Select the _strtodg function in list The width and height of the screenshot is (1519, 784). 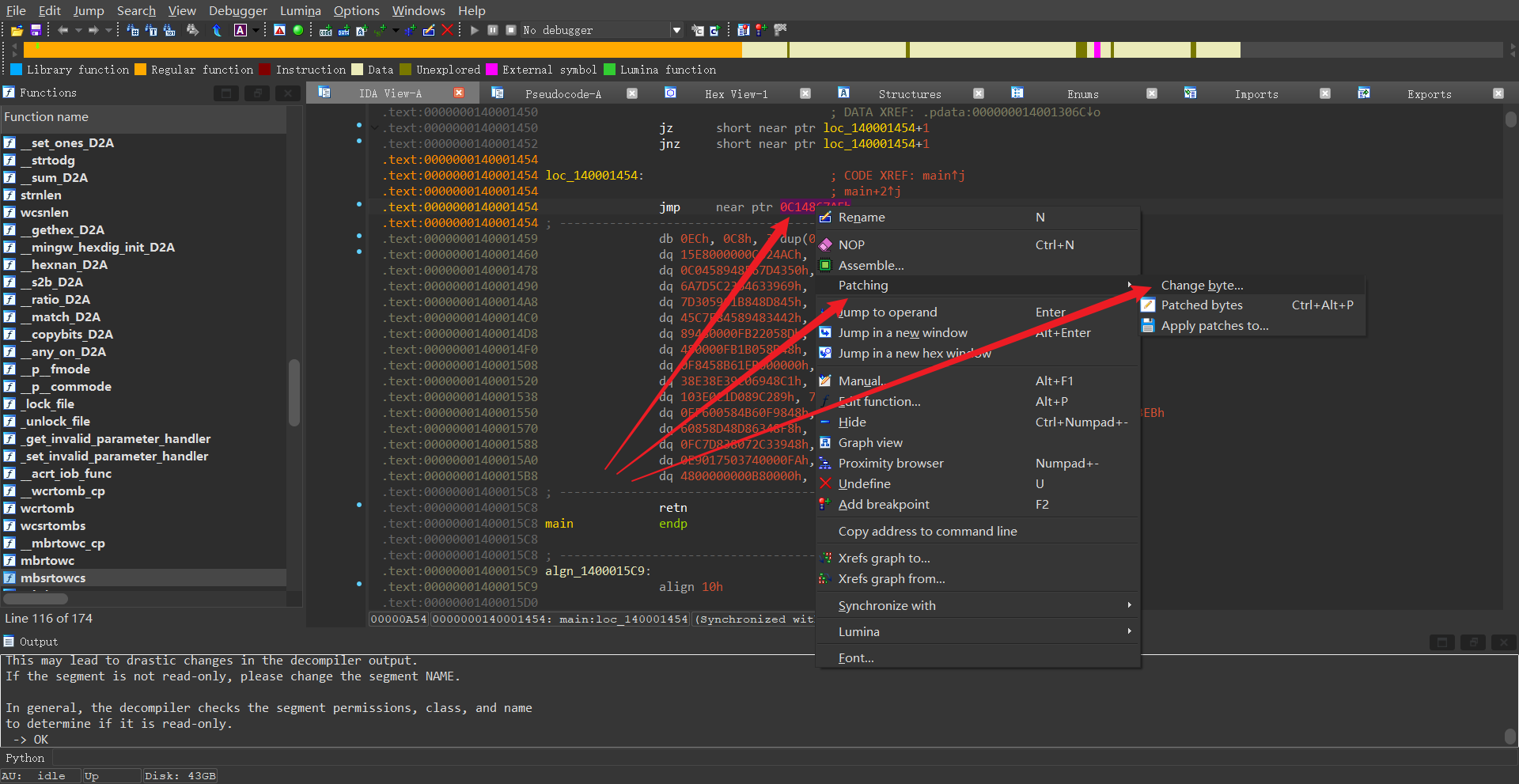(143, 160)
